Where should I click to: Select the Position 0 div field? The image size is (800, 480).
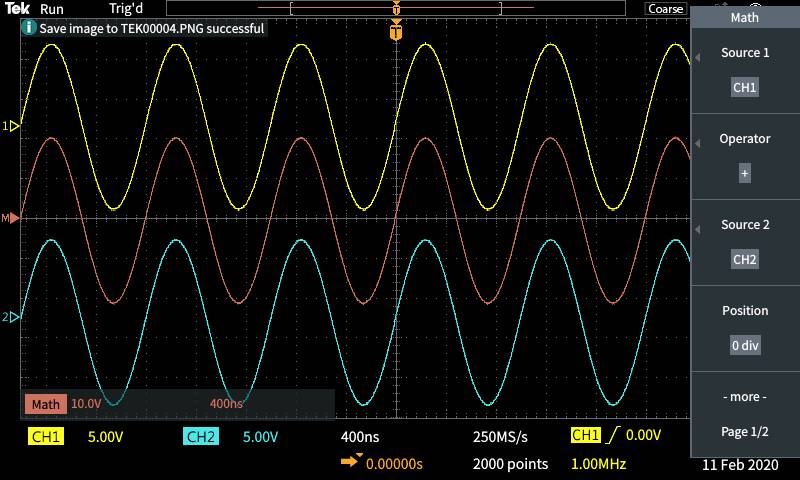[745, 345]
